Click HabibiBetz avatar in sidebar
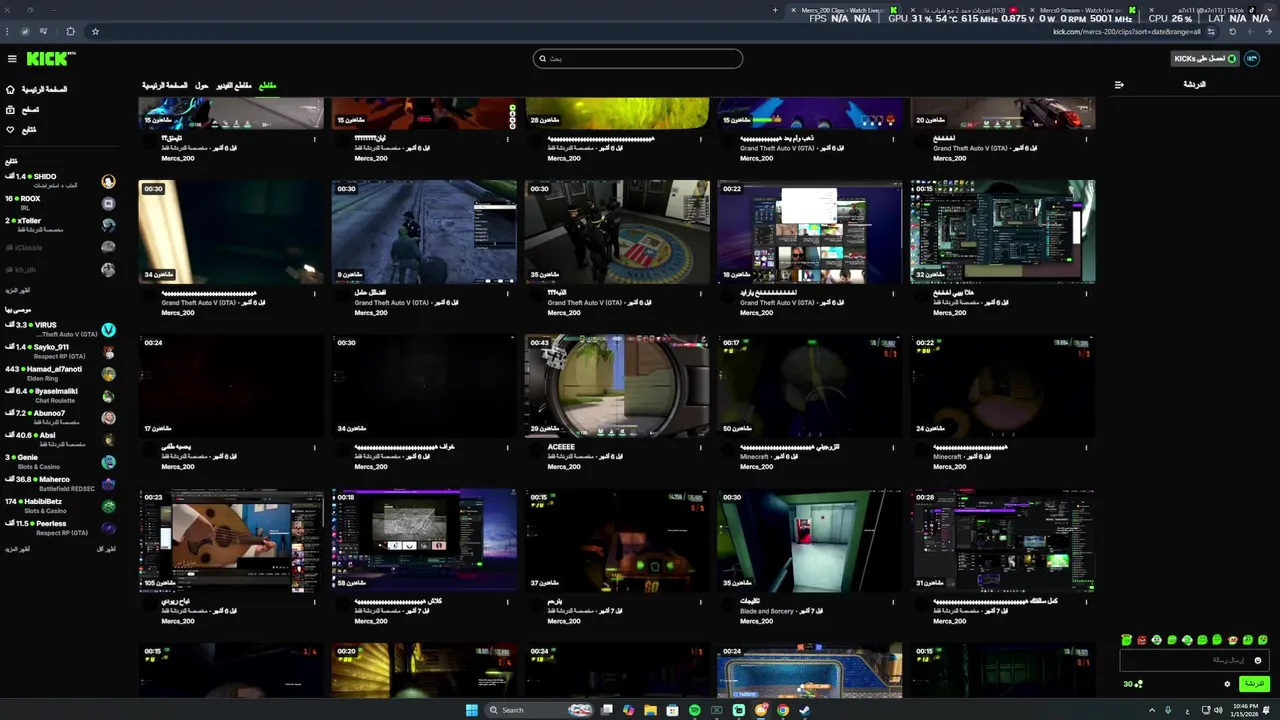Viewport: 1280px width, 720px height. point(108,506)
